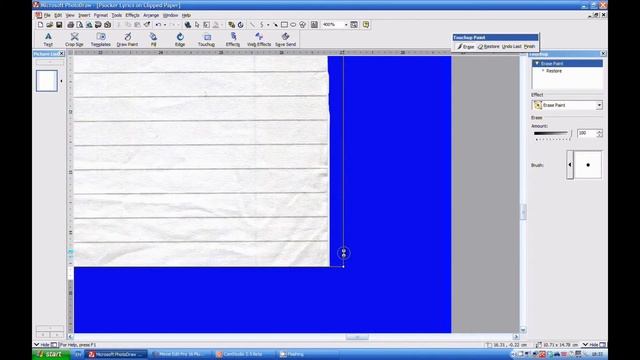The width and height of the screenshot is (640, 360).
Task: Select Restore in the touchup list
Action: click(x=554, y=71)
